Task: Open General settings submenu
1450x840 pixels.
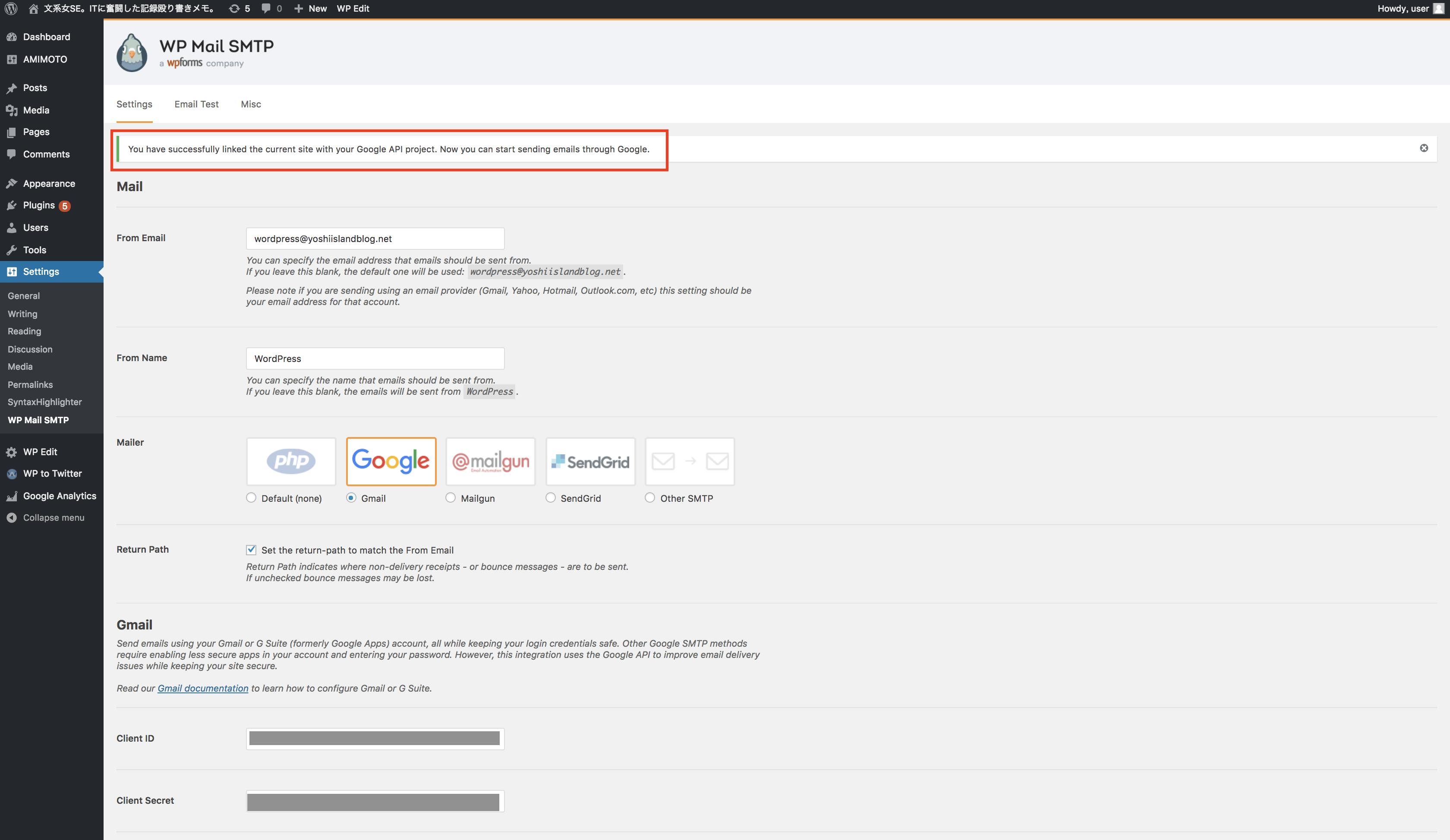Action: pos(24,296)
